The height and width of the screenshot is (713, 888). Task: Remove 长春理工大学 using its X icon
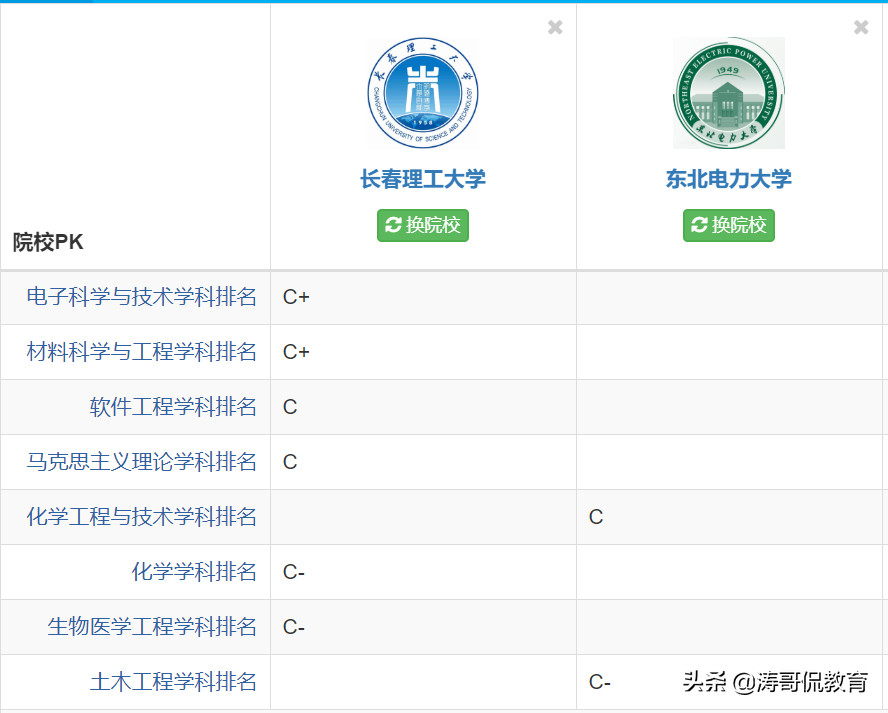tap(555, 27)
